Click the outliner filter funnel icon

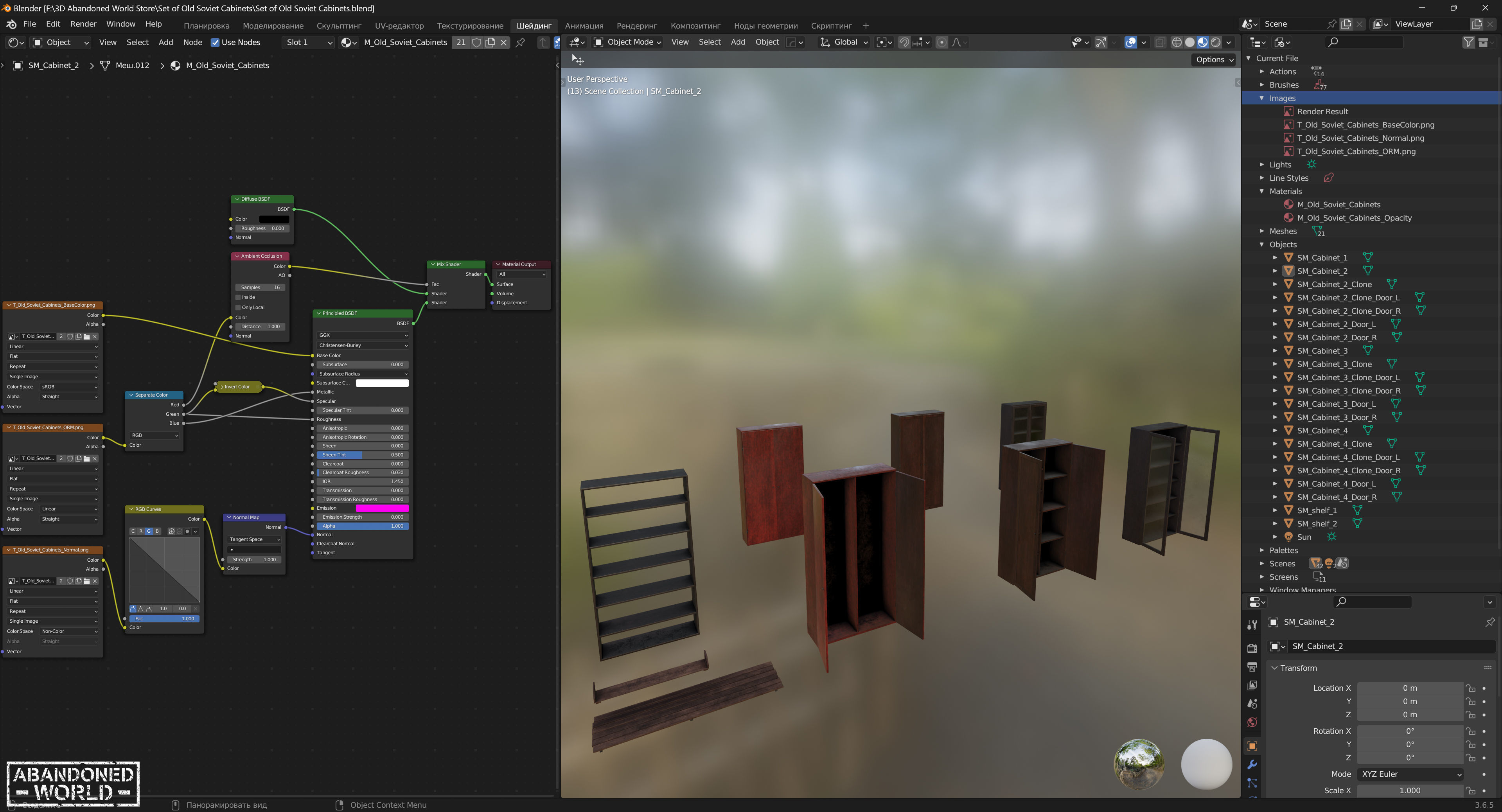click(x=1468, y=42)
